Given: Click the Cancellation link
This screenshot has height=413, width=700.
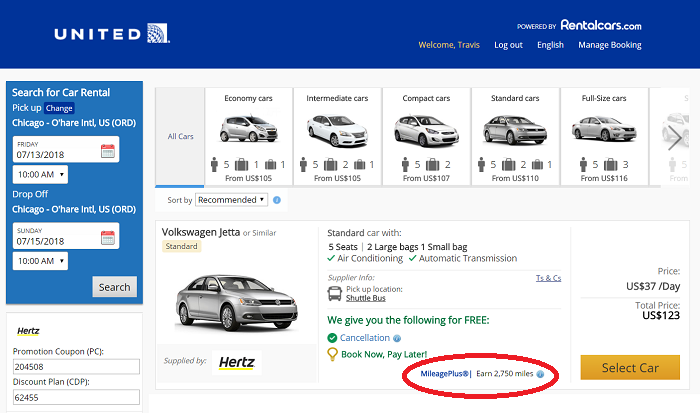Looking at the screenshot, I should 365,338.
